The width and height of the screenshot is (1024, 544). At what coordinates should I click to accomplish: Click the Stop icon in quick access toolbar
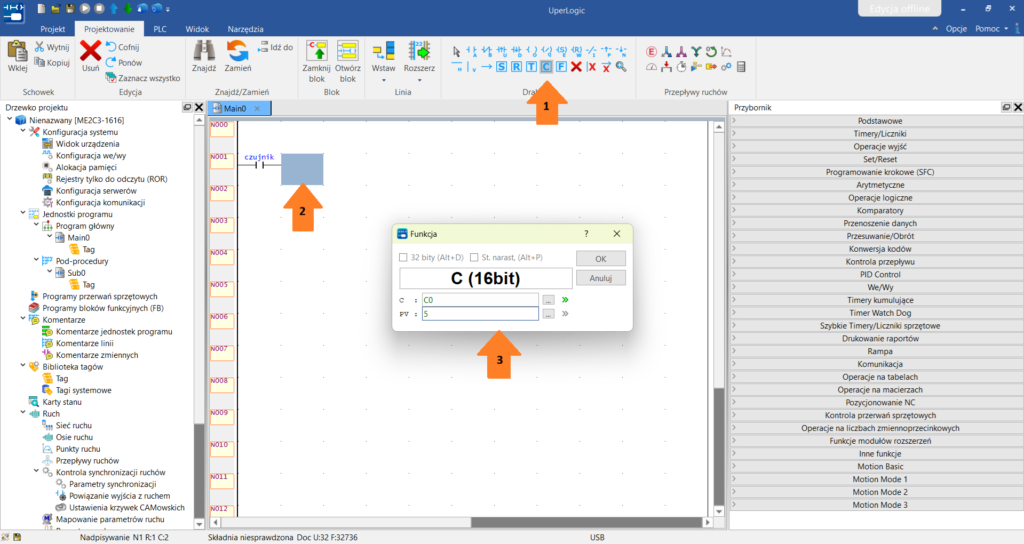[99, 8]
